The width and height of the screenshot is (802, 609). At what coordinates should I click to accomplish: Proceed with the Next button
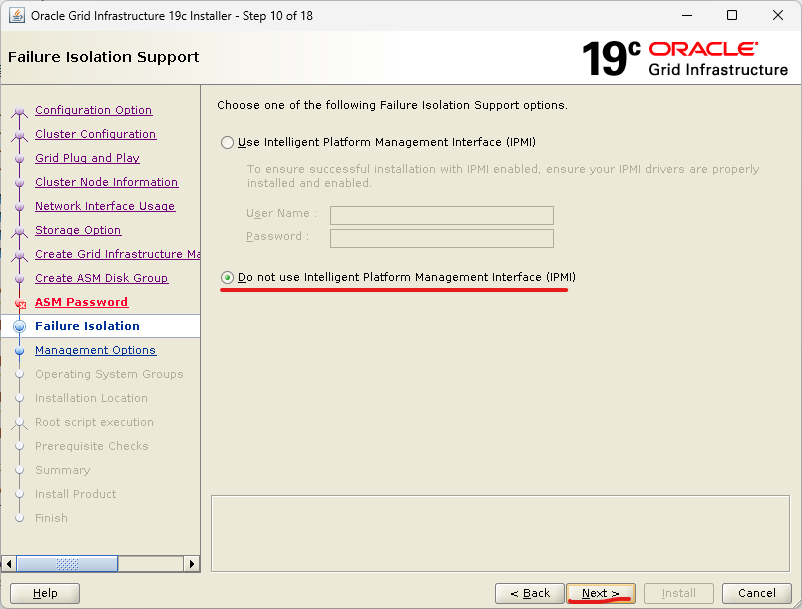601,593
